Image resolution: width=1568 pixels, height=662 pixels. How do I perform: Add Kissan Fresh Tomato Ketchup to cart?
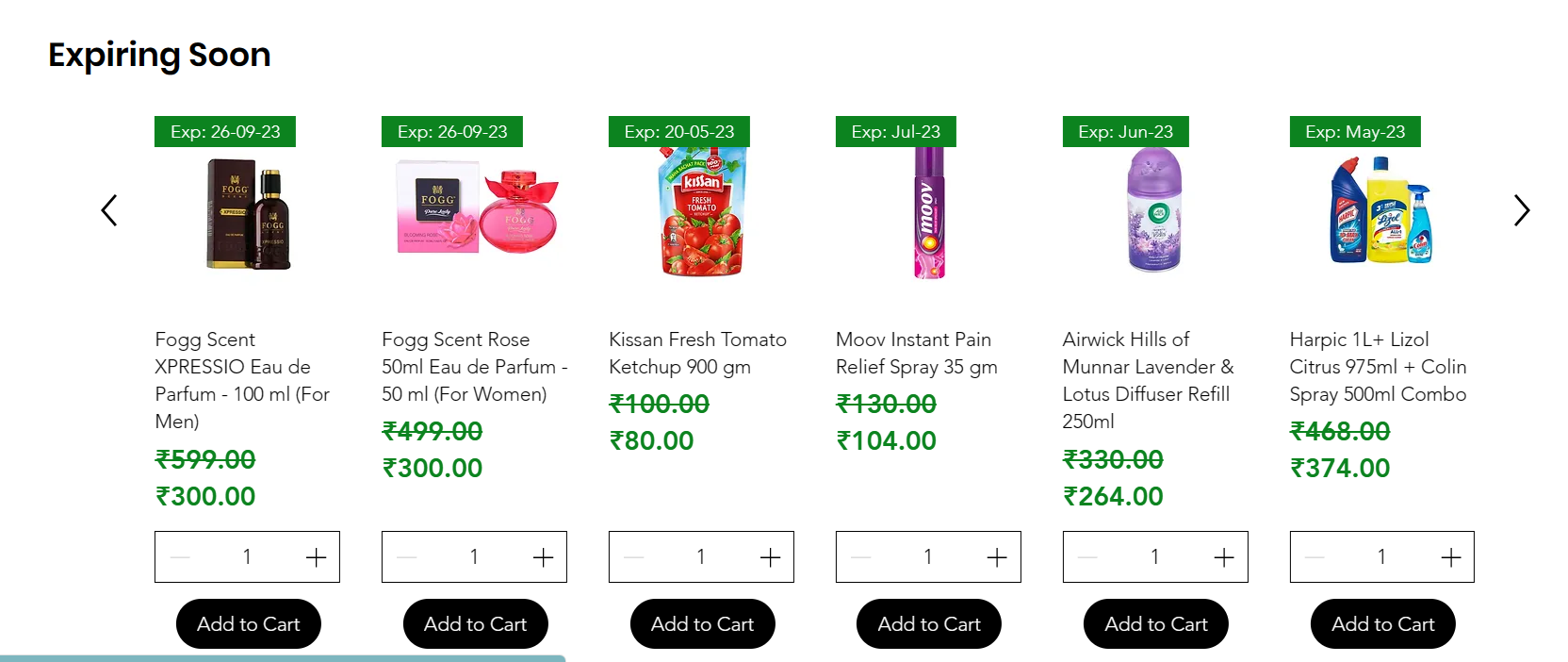click(x=703, y=624)
